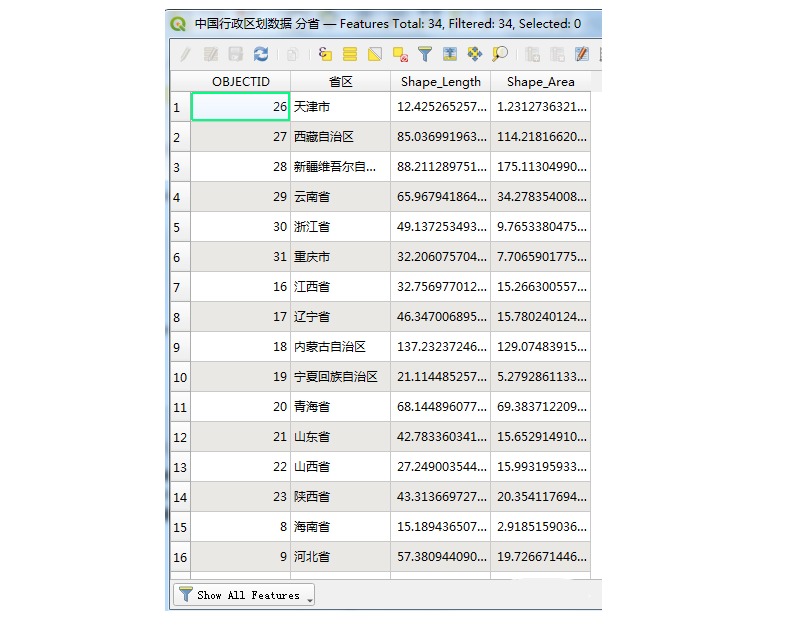Select row header number 10
The width and height of the screenshot is (791, 634).
click(180, 377)
